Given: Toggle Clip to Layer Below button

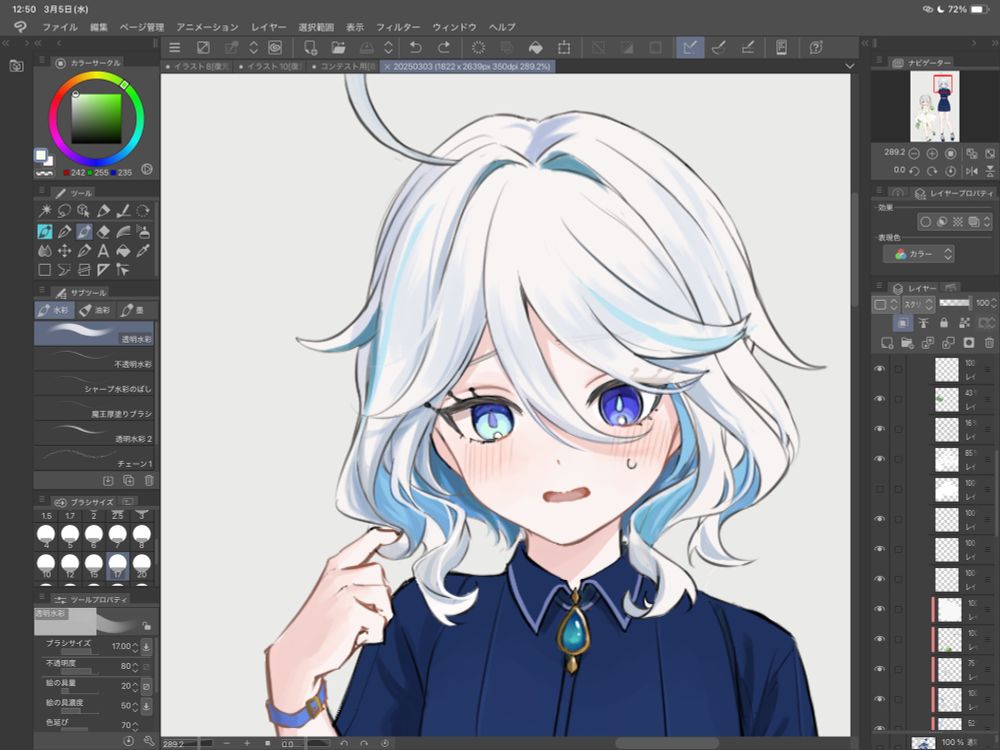Looking at the screenshot, I should click(902, 323).
